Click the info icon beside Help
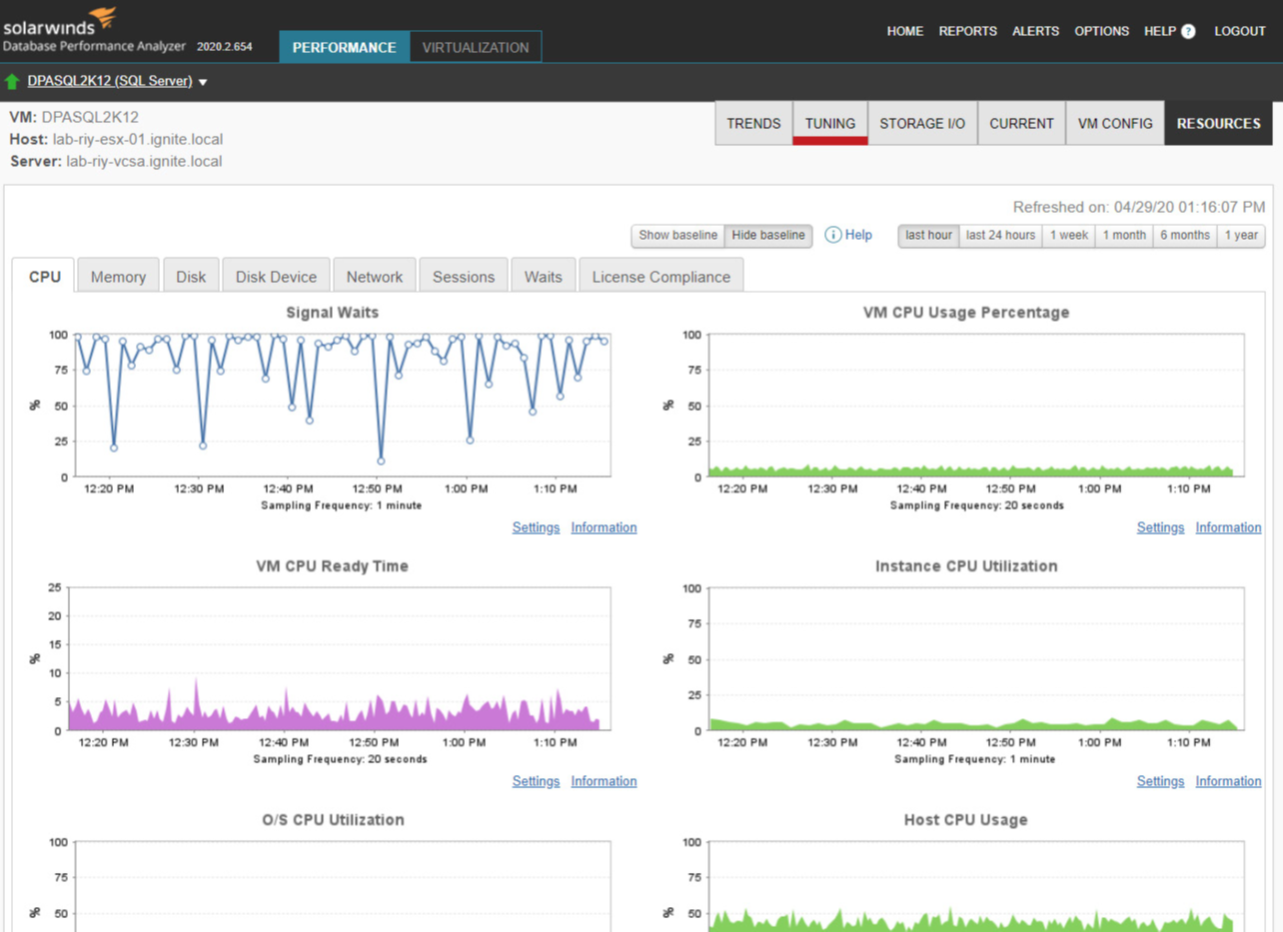The height and width of the screenshot is (932, 1283). click(x=833, y=235)
